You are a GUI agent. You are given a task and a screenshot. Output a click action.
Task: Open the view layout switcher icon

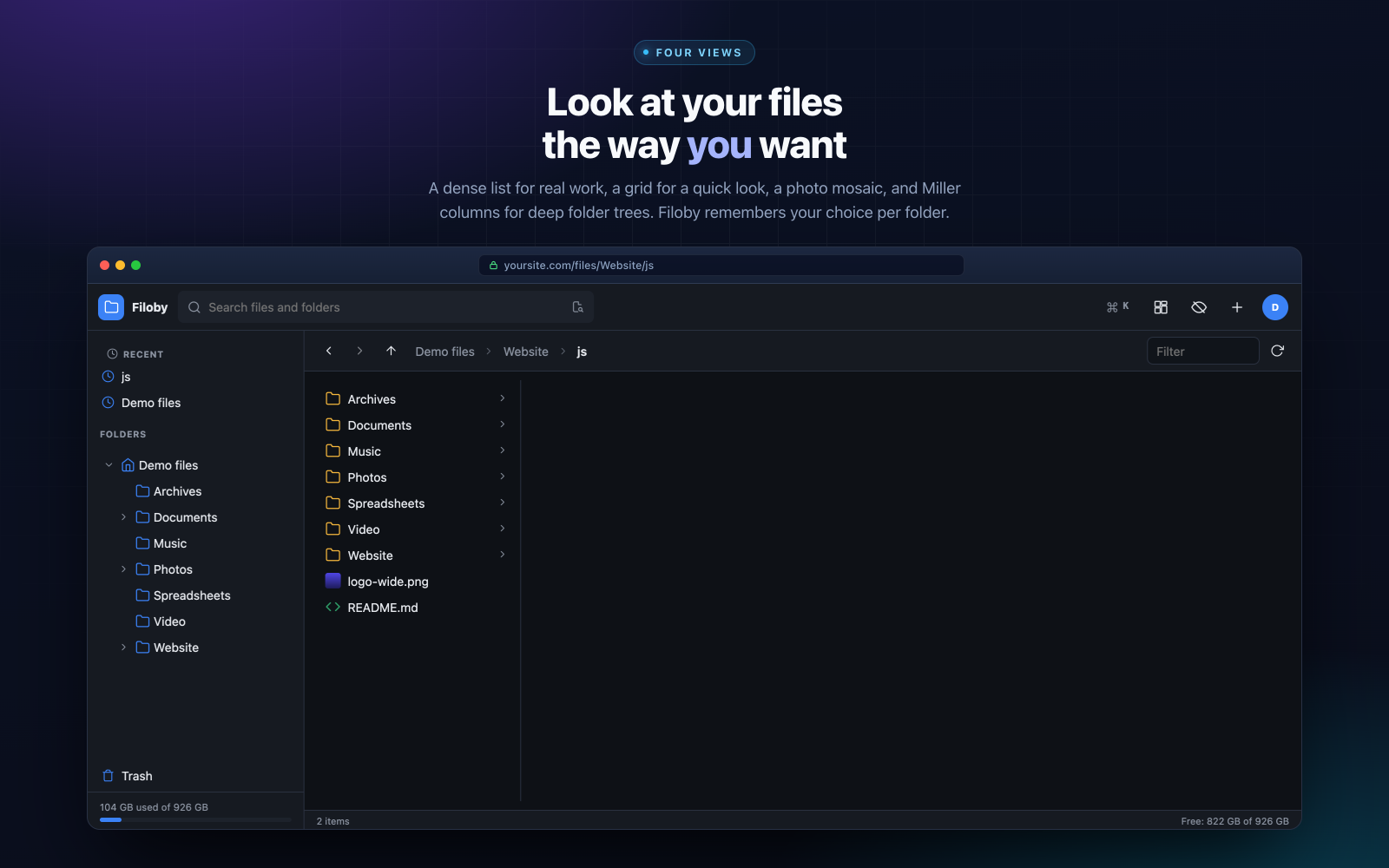(1161, 307)
